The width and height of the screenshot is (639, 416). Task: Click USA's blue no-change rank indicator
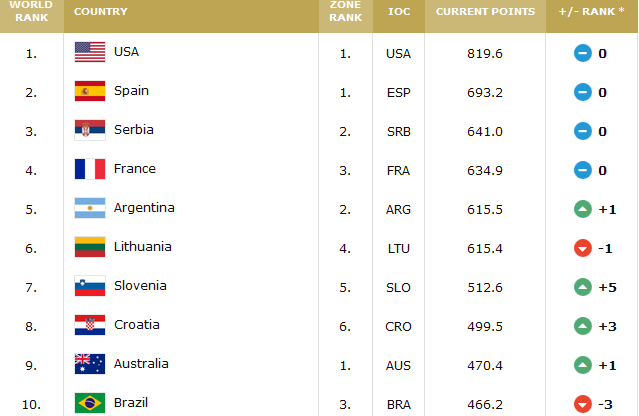tap(583, 52)
